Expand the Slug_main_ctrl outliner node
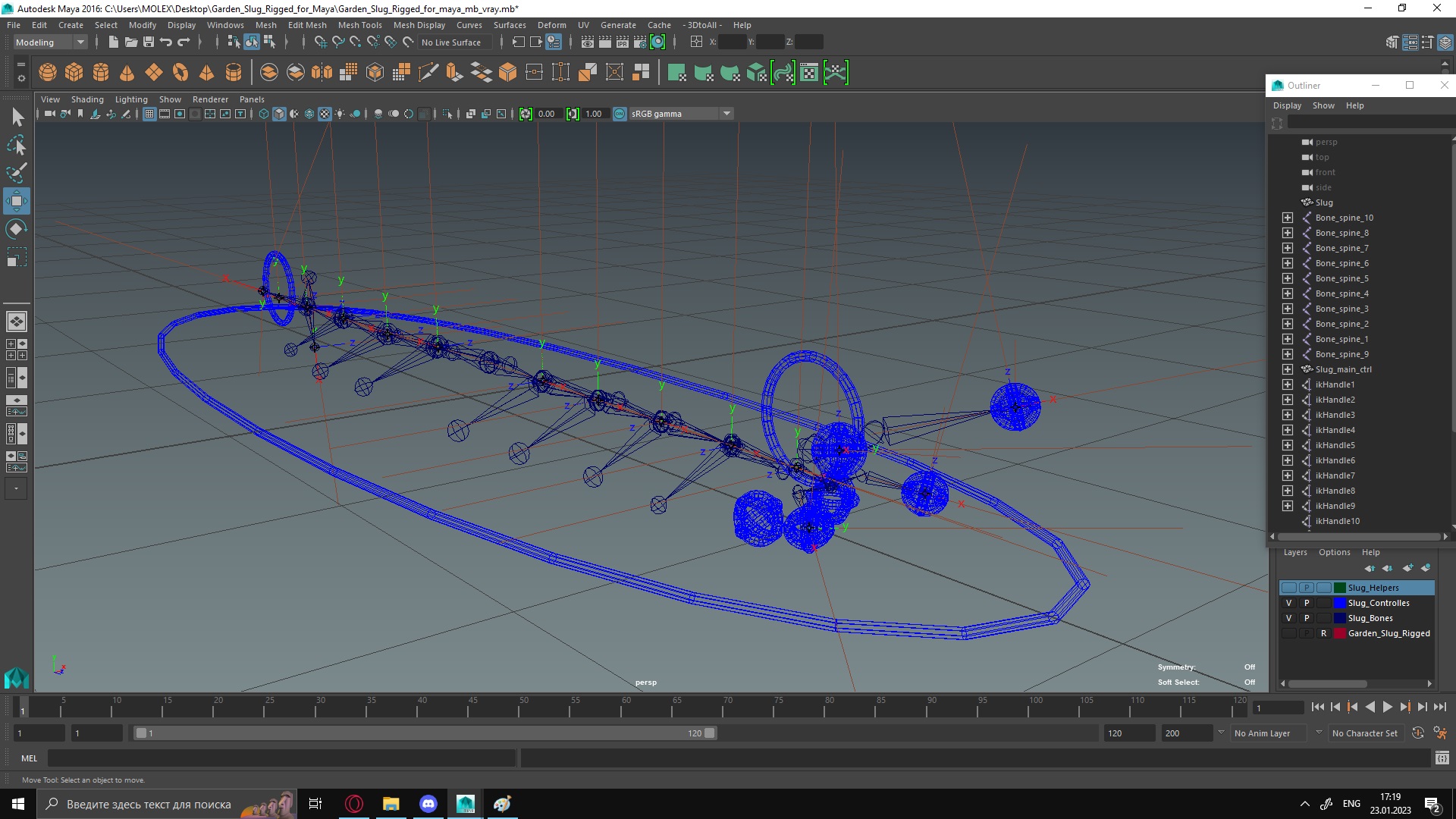The height and width of the screenshot is (819, 1456). point(1288,369)
